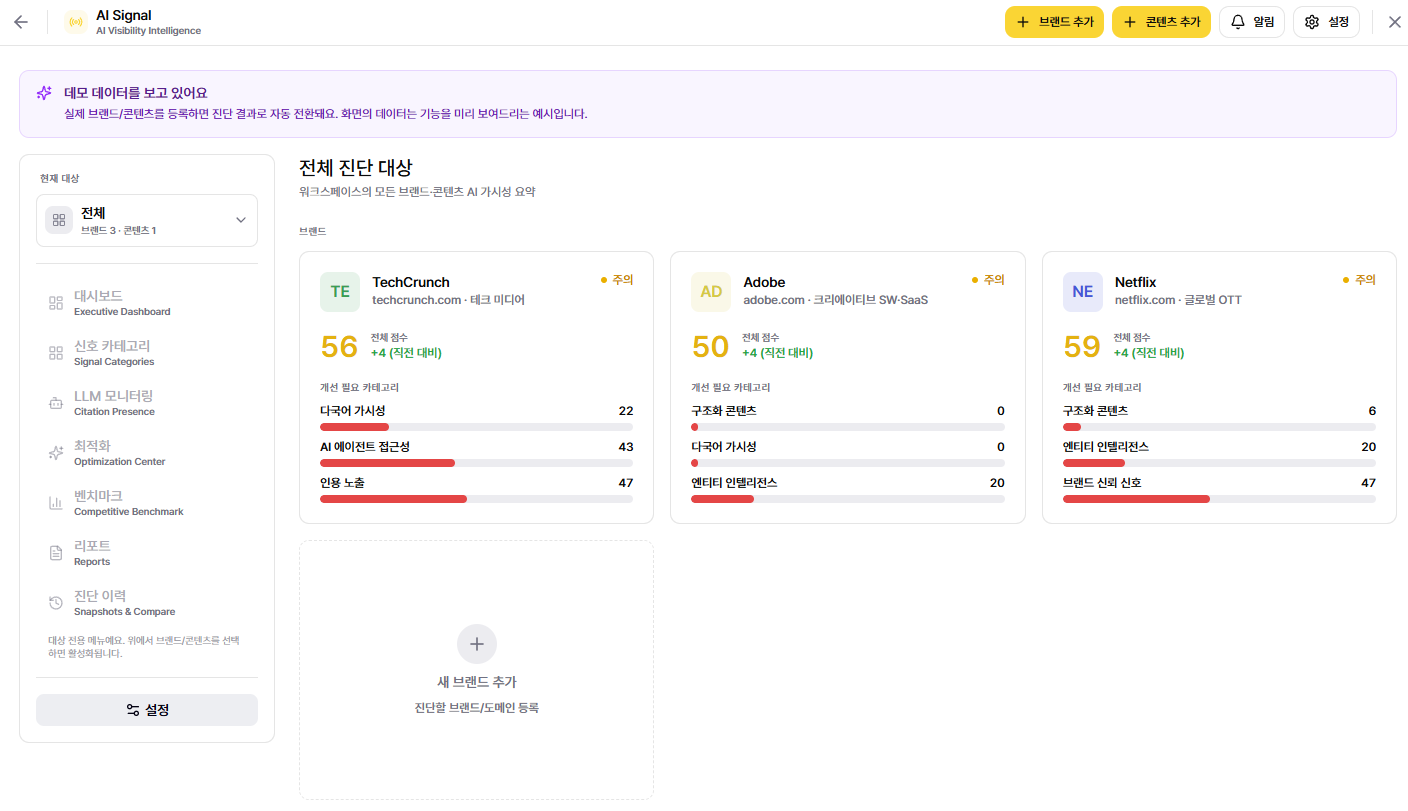Click Adobe 구조화 콘텐츠 category label
Screen dimensions: 1408x811
click(724, 411)
